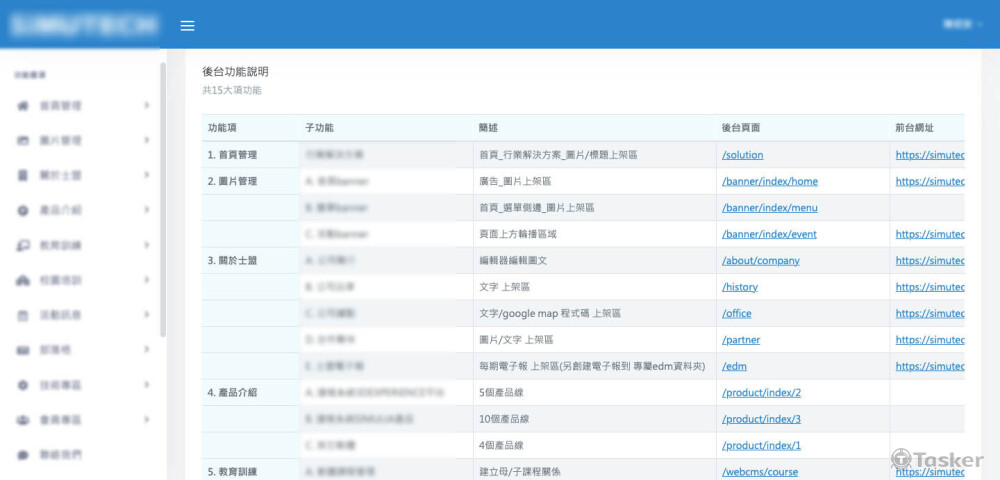This screenshot has width=1000, height=480.
Task: Expand the 首頁管理 chevron in the sidebar
Action: 146,106
